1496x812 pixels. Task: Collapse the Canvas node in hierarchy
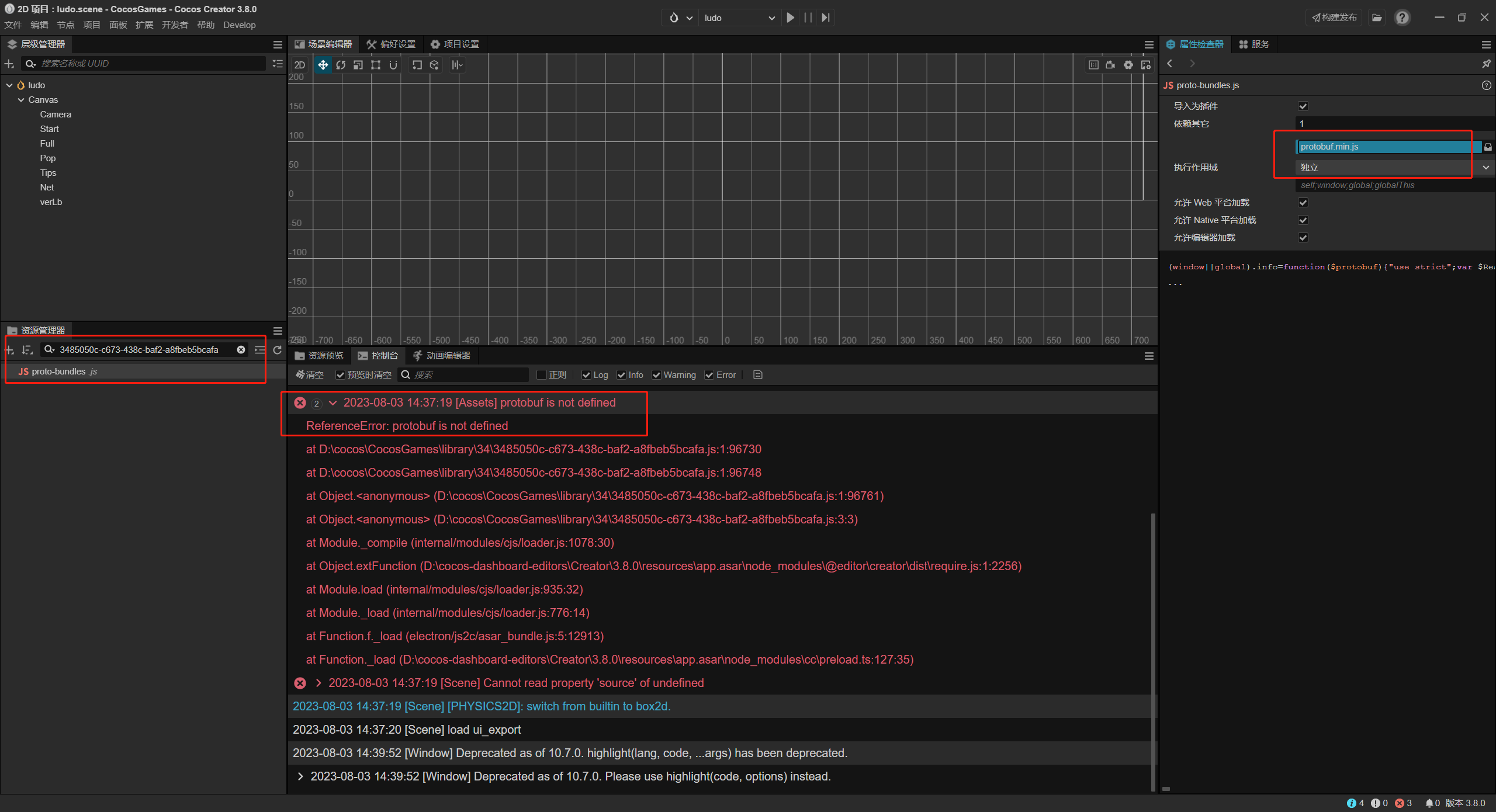click(21, 100)
